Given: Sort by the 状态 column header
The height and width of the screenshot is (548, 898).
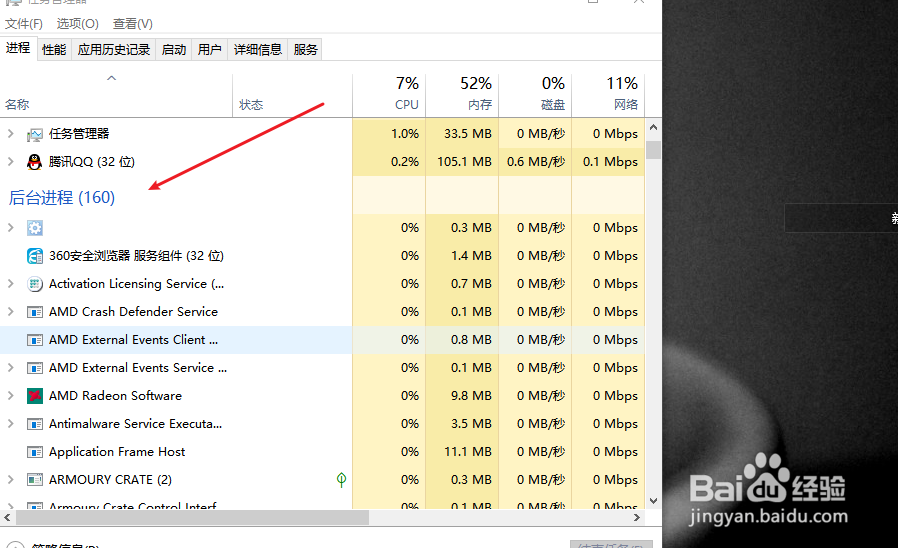Looking at the screenshot, I should coord(293,96).
